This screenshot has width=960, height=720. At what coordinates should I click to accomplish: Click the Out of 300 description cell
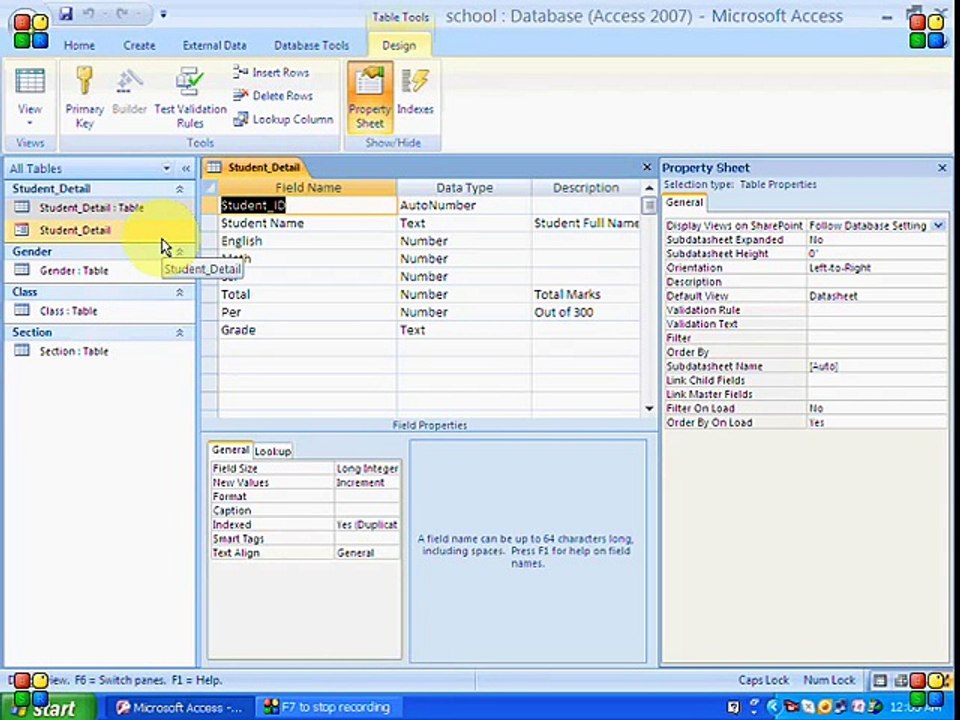[x=586, y=313]
